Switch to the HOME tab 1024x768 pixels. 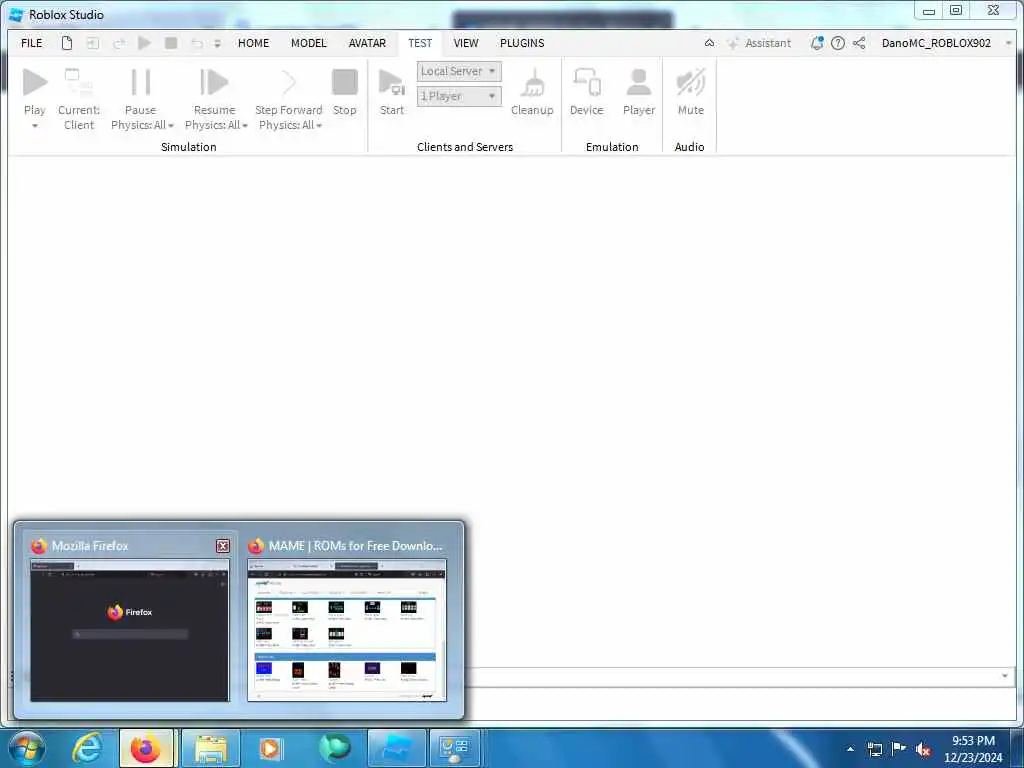click(253, 43)
